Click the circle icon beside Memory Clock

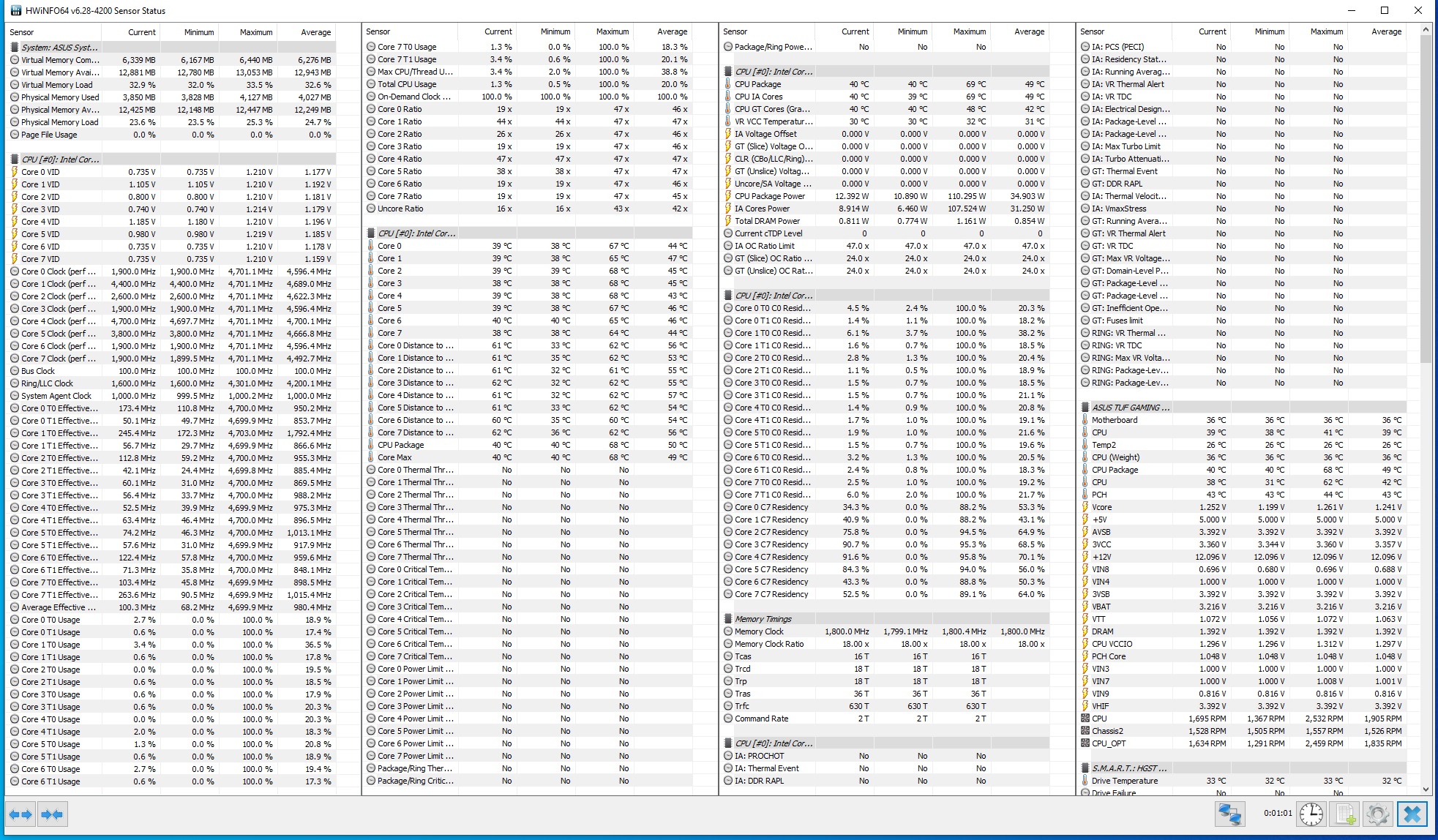(728, 631)
